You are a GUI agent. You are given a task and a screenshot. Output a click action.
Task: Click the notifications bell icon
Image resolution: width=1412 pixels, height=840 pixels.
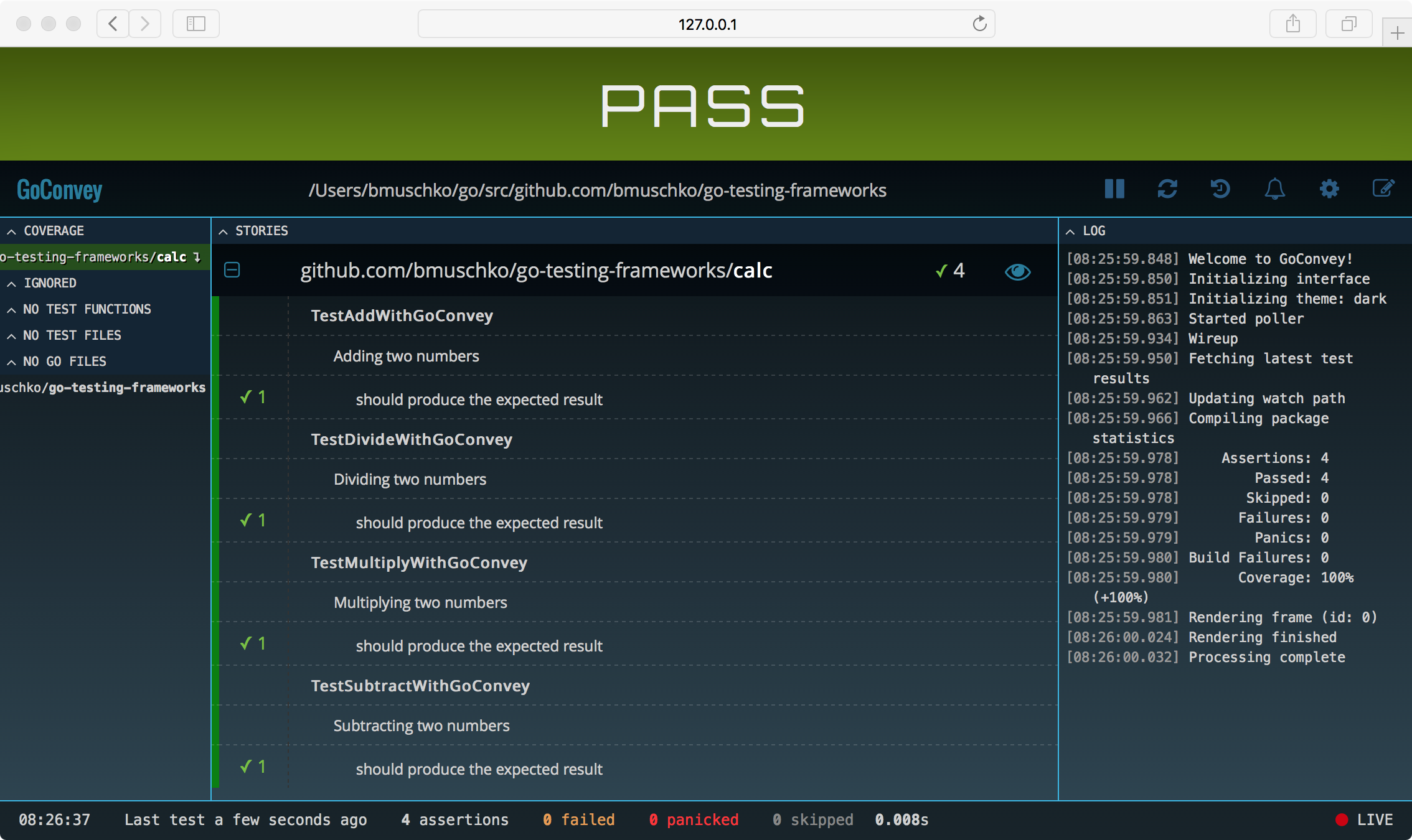tap(1274, 189)
